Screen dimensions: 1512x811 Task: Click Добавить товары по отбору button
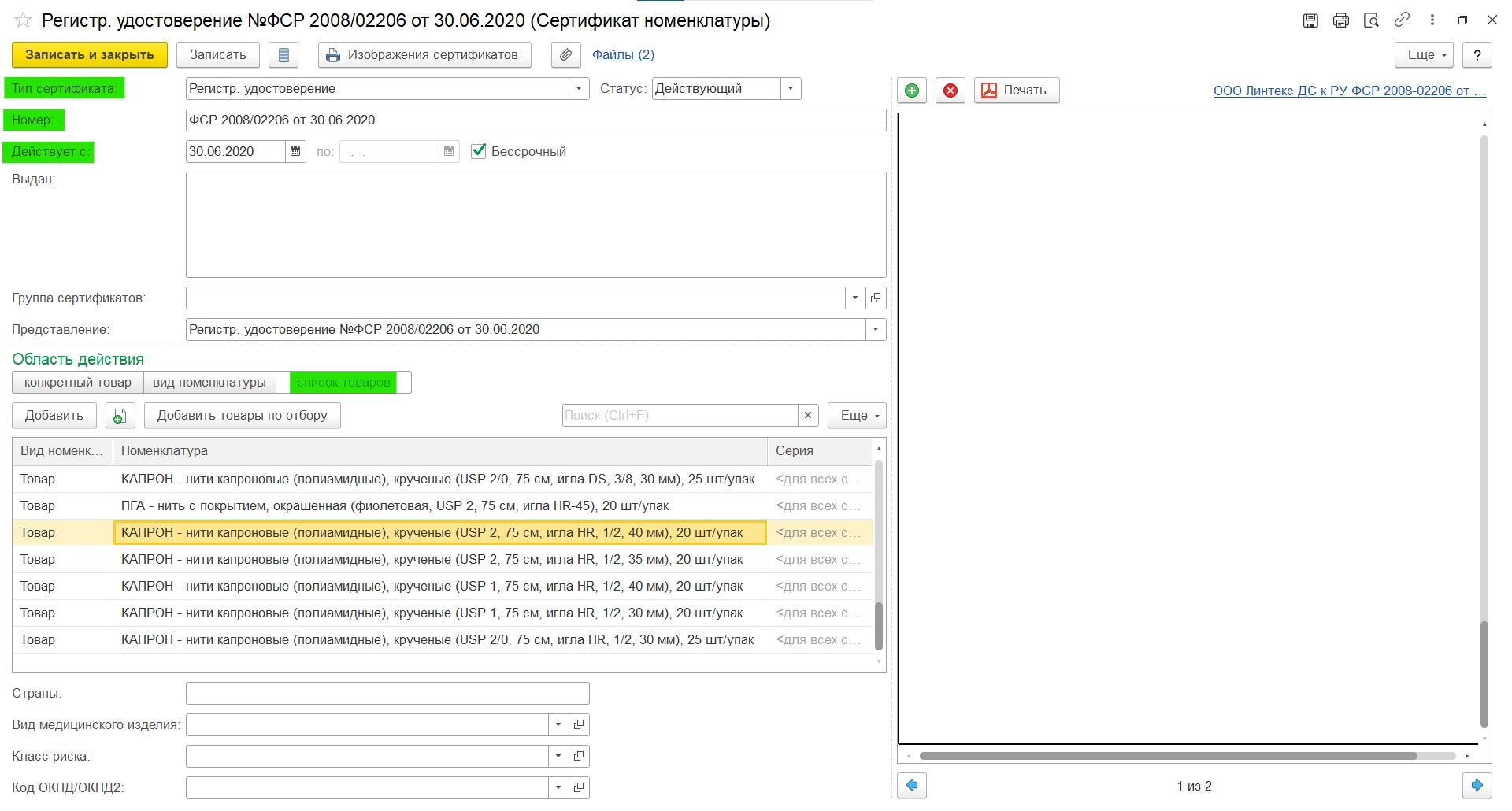coord(242,416)
